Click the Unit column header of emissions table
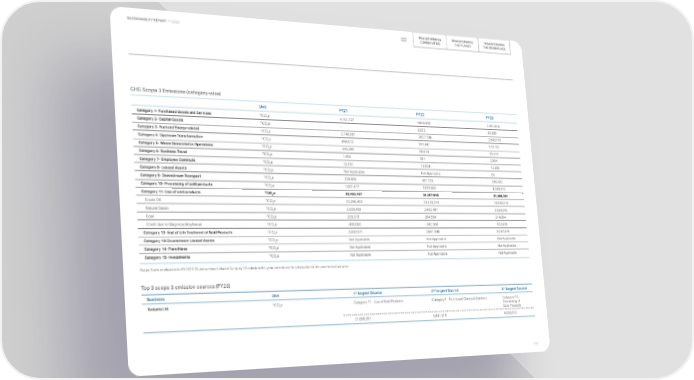 click(x=262, y=107)
